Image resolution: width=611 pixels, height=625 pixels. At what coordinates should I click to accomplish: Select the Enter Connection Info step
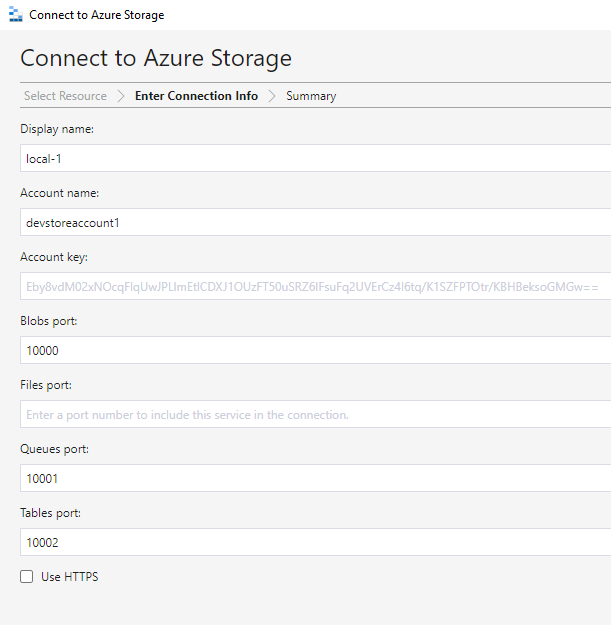point(196,96)
